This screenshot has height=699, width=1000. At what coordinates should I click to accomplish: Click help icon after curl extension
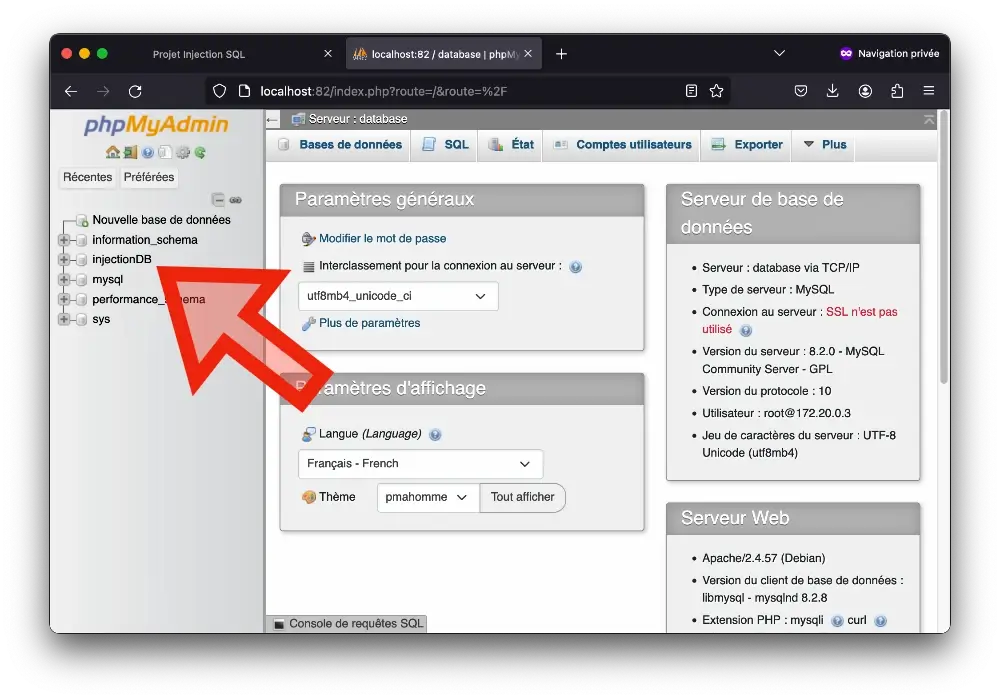[x=880, y=621]
